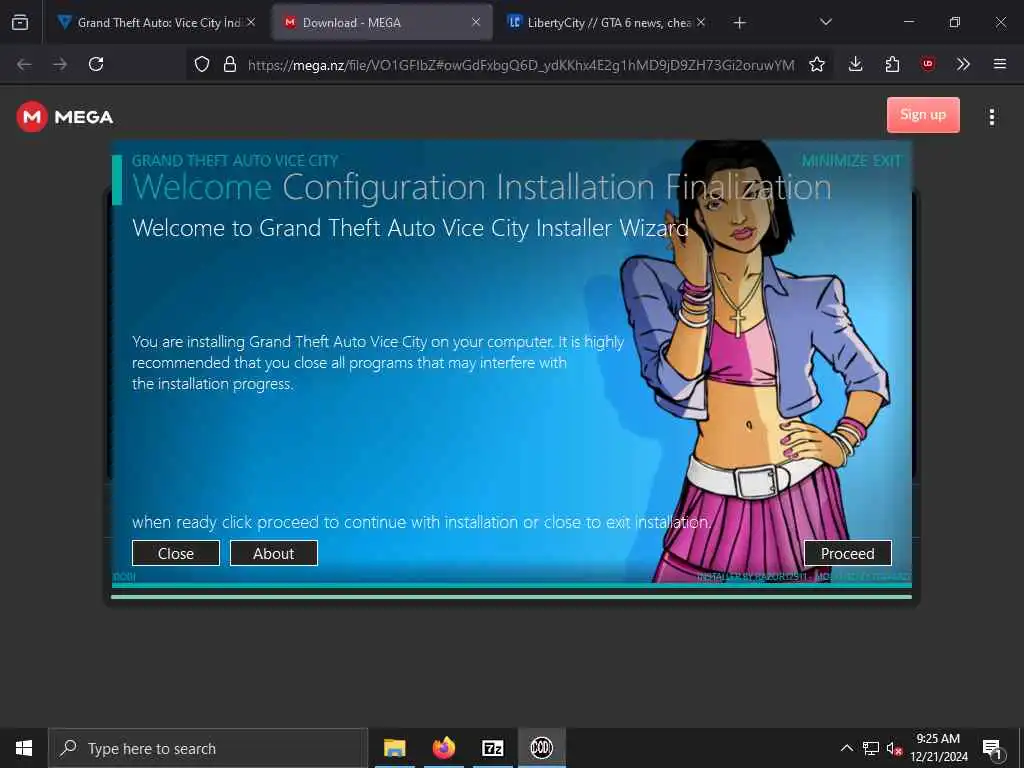Close the LibertyCity tab
The width and height of the screenshot is (1024, 768).
click(x=701, y=22)
